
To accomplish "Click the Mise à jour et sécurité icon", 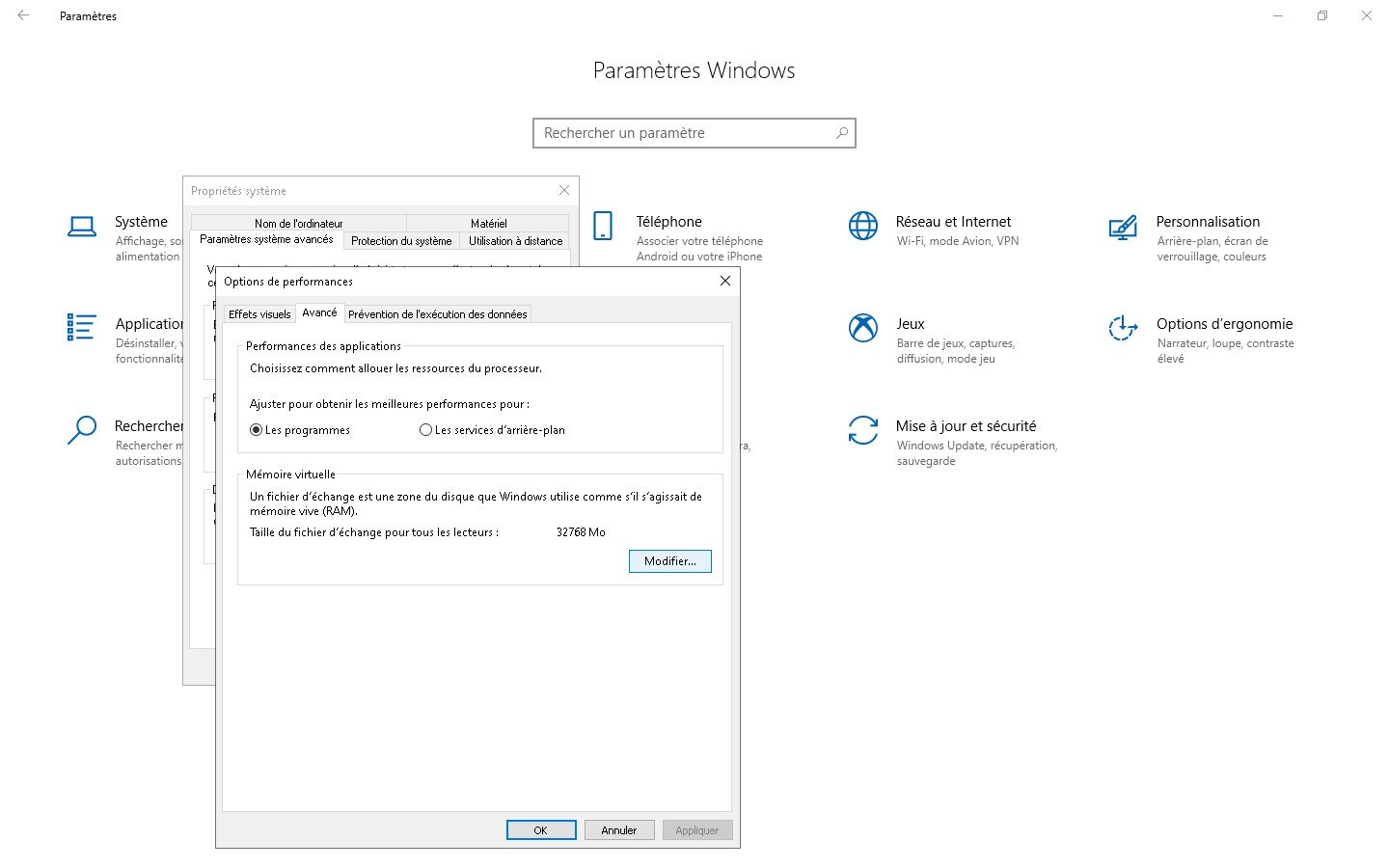I will click(x=862, y=430).
